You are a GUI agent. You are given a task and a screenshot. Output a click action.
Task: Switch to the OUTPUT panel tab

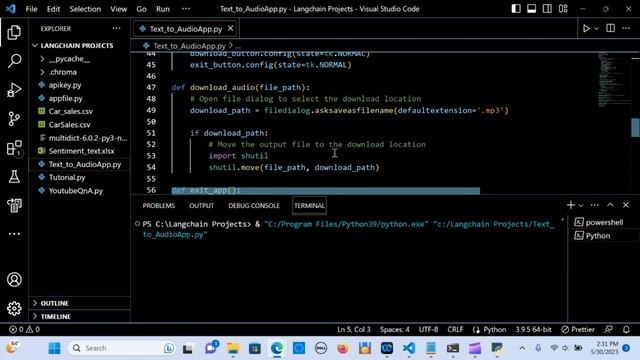point(201,205)
